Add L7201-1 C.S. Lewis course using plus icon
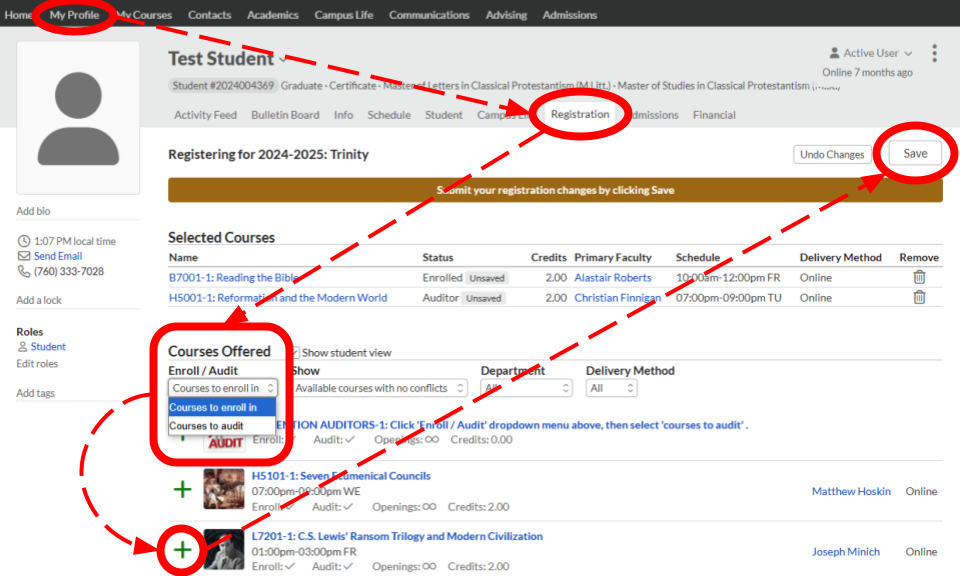Viewport: 960px width, 576px height. tap(183, 550)
